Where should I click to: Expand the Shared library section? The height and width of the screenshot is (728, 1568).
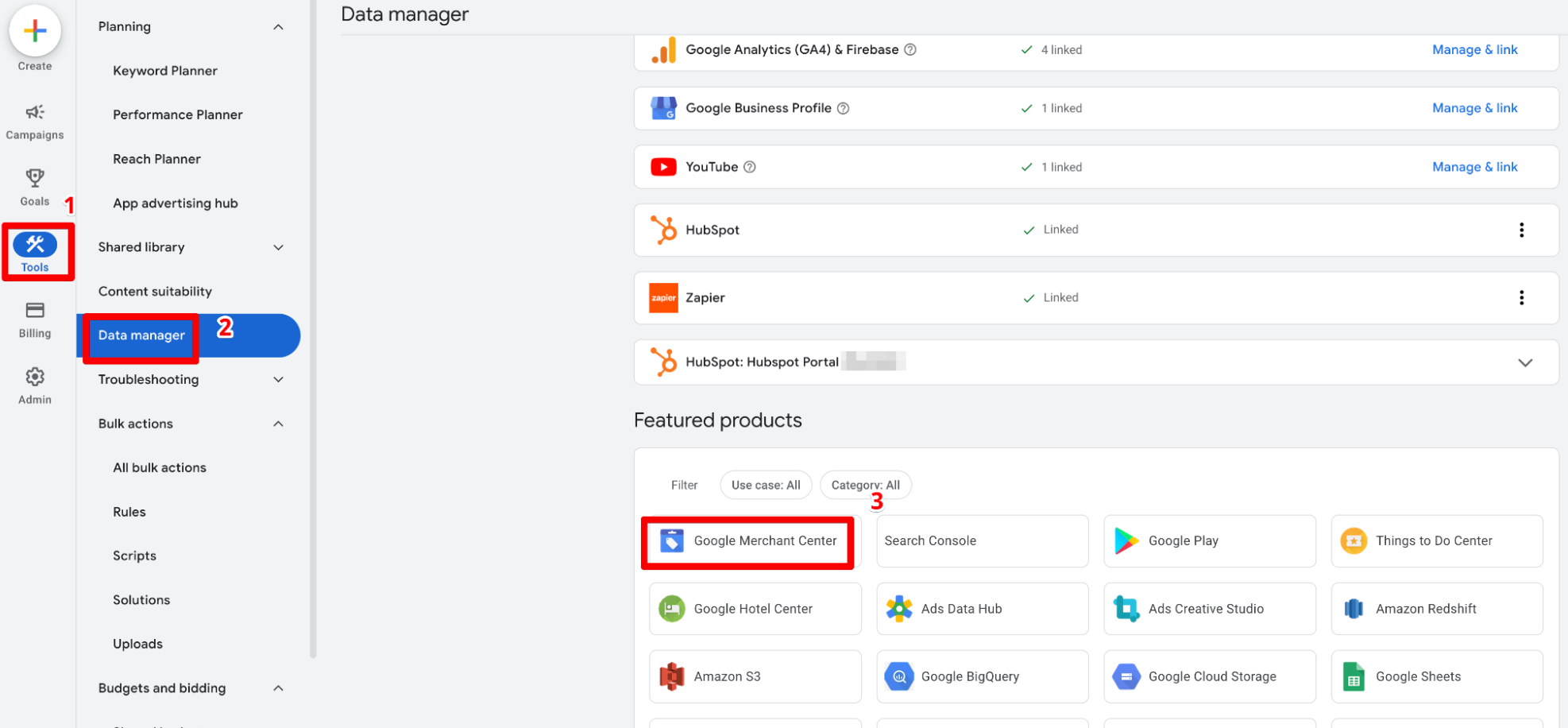(278, 248)
